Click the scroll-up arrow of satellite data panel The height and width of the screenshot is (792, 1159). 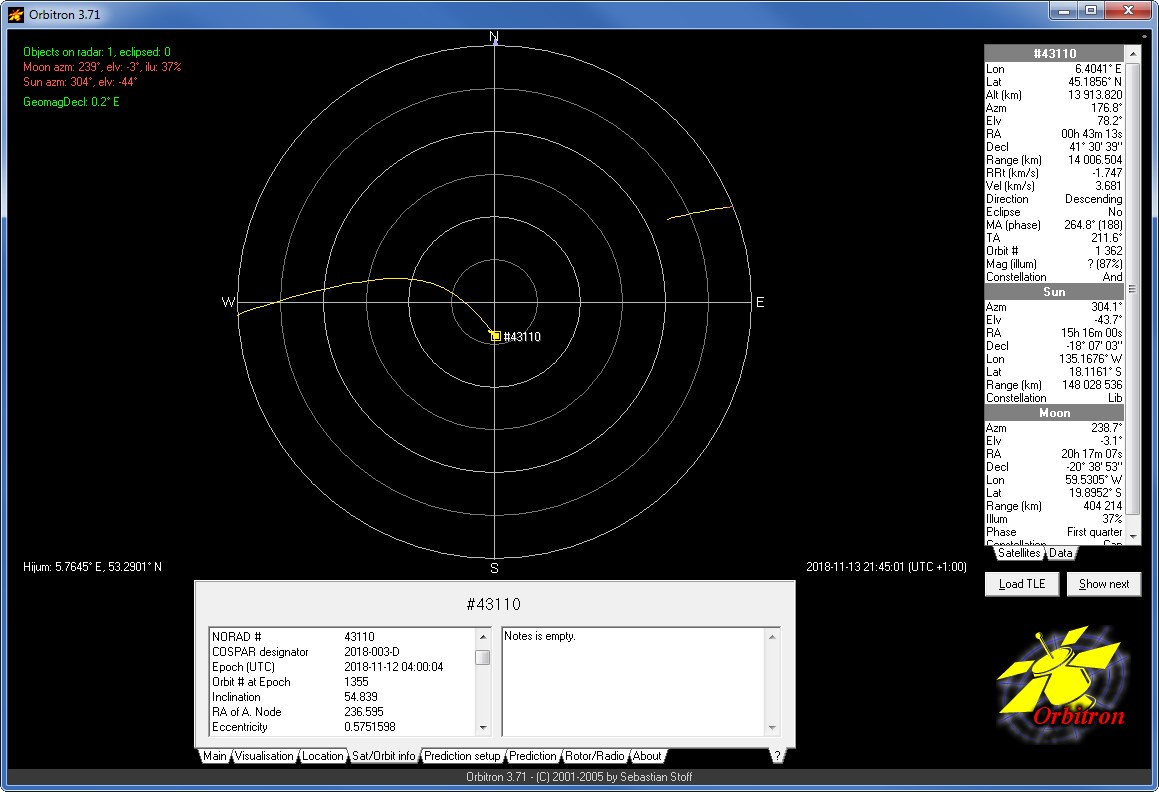pyautogui.click(x=1132, y=53)
